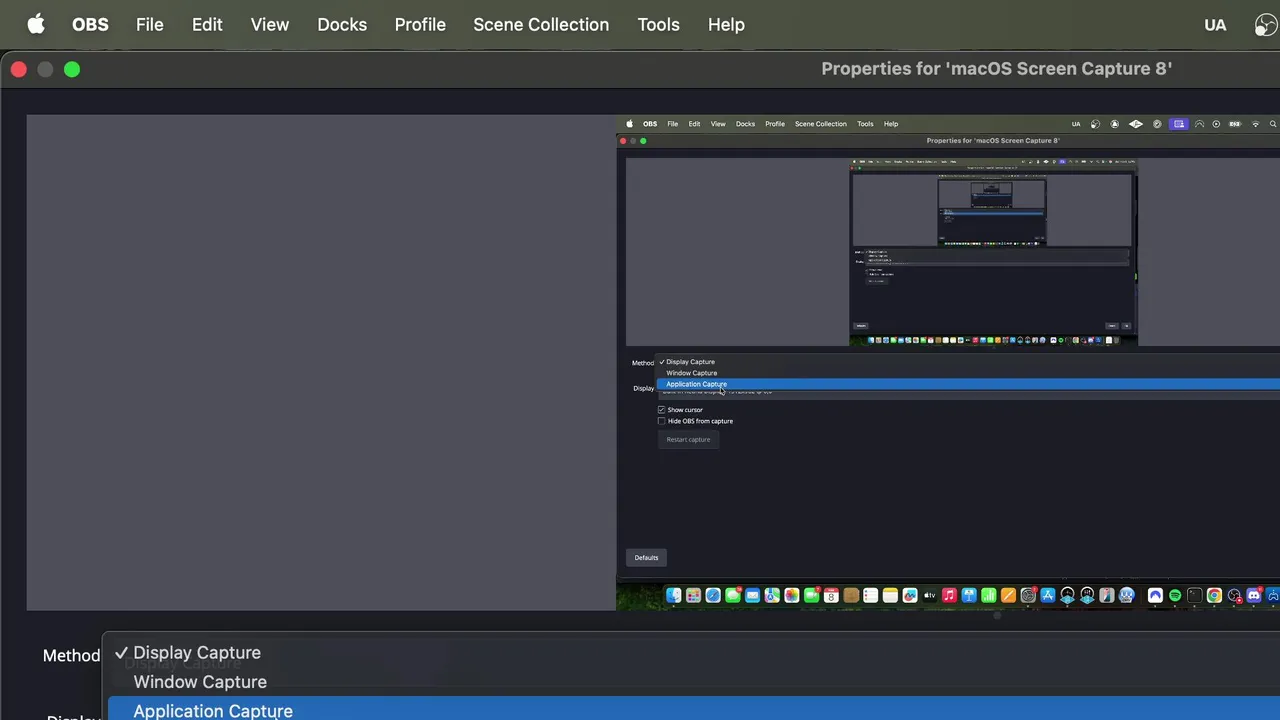Click the green zoom window button
This screenshot has width=1280, height=720.
pyautogui.click(x=72, y=69)
